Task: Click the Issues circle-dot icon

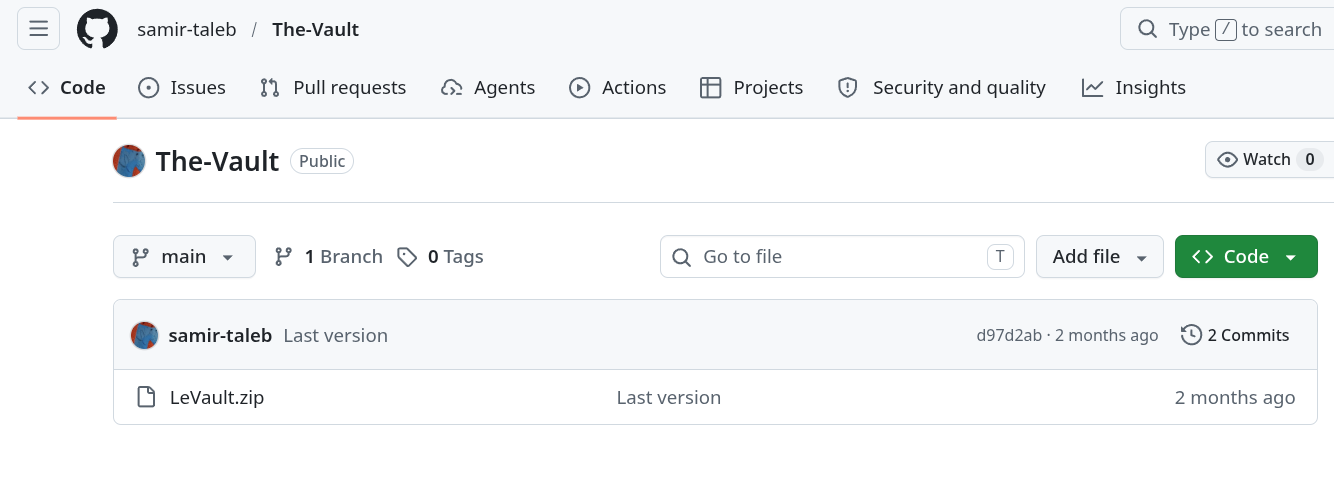Action: coord(149,88)
